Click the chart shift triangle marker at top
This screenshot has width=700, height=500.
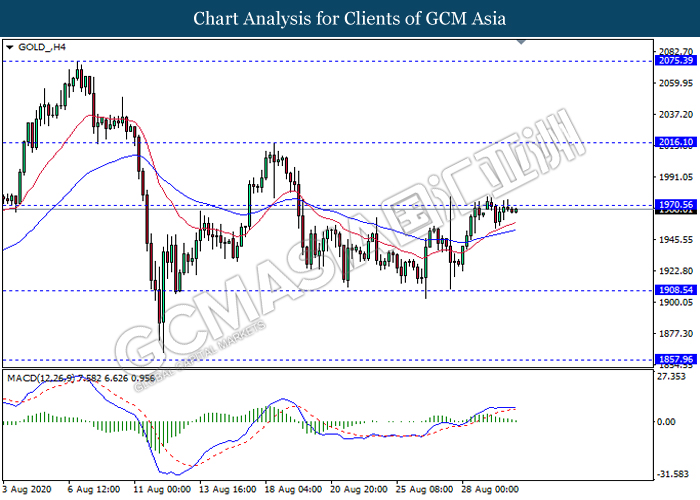[521, 42]
